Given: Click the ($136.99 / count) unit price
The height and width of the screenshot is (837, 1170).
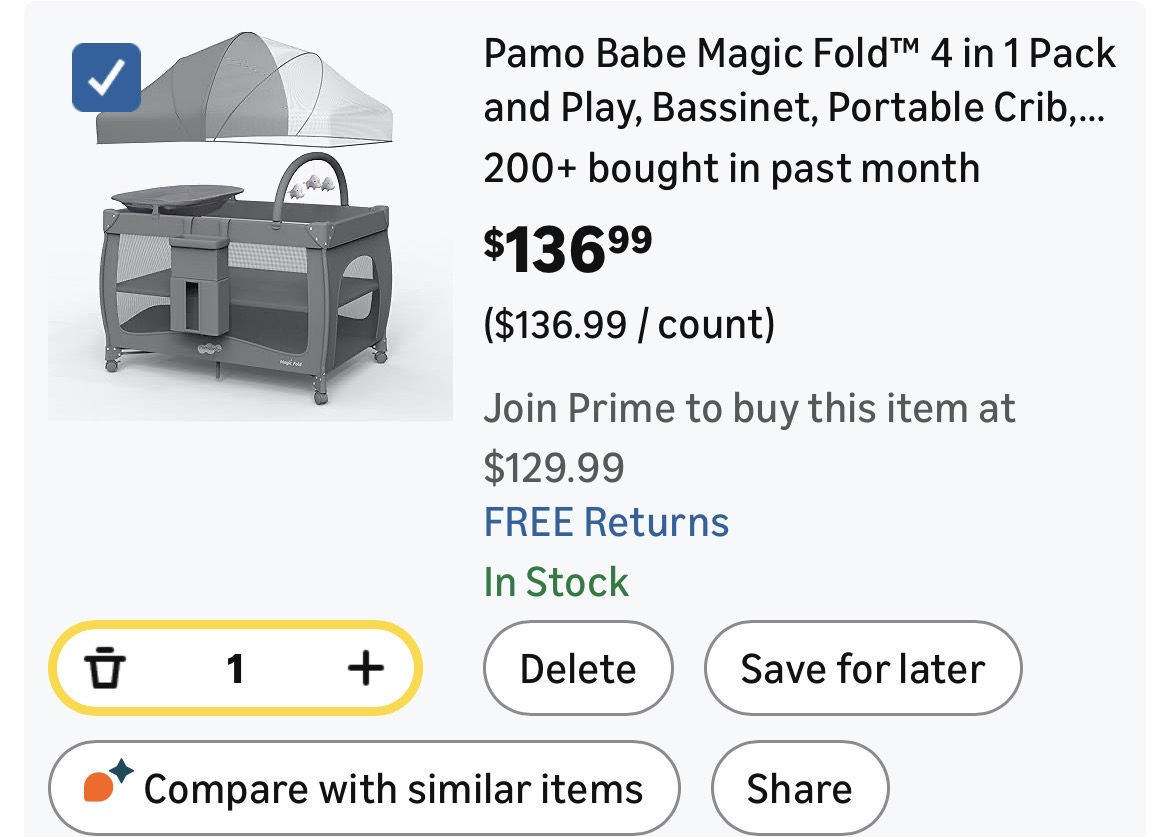Looking at the screenshot, I should pyautogui.click(x=629, y=324).
